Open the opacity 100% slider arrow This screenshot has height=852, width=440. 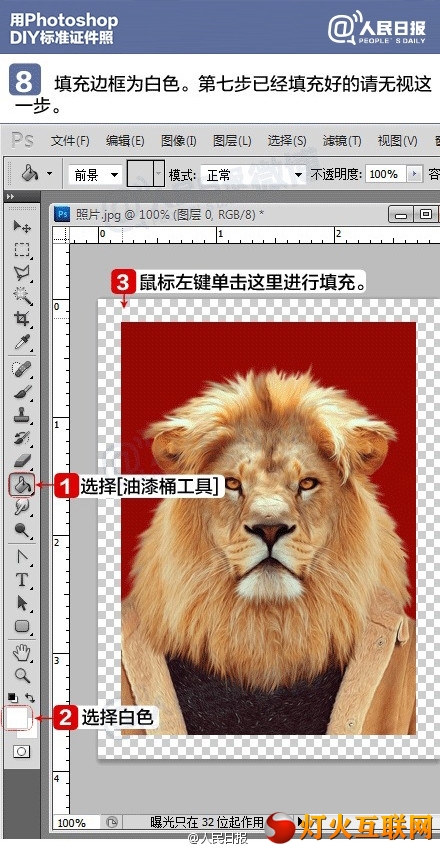click(x=416, y=174)
